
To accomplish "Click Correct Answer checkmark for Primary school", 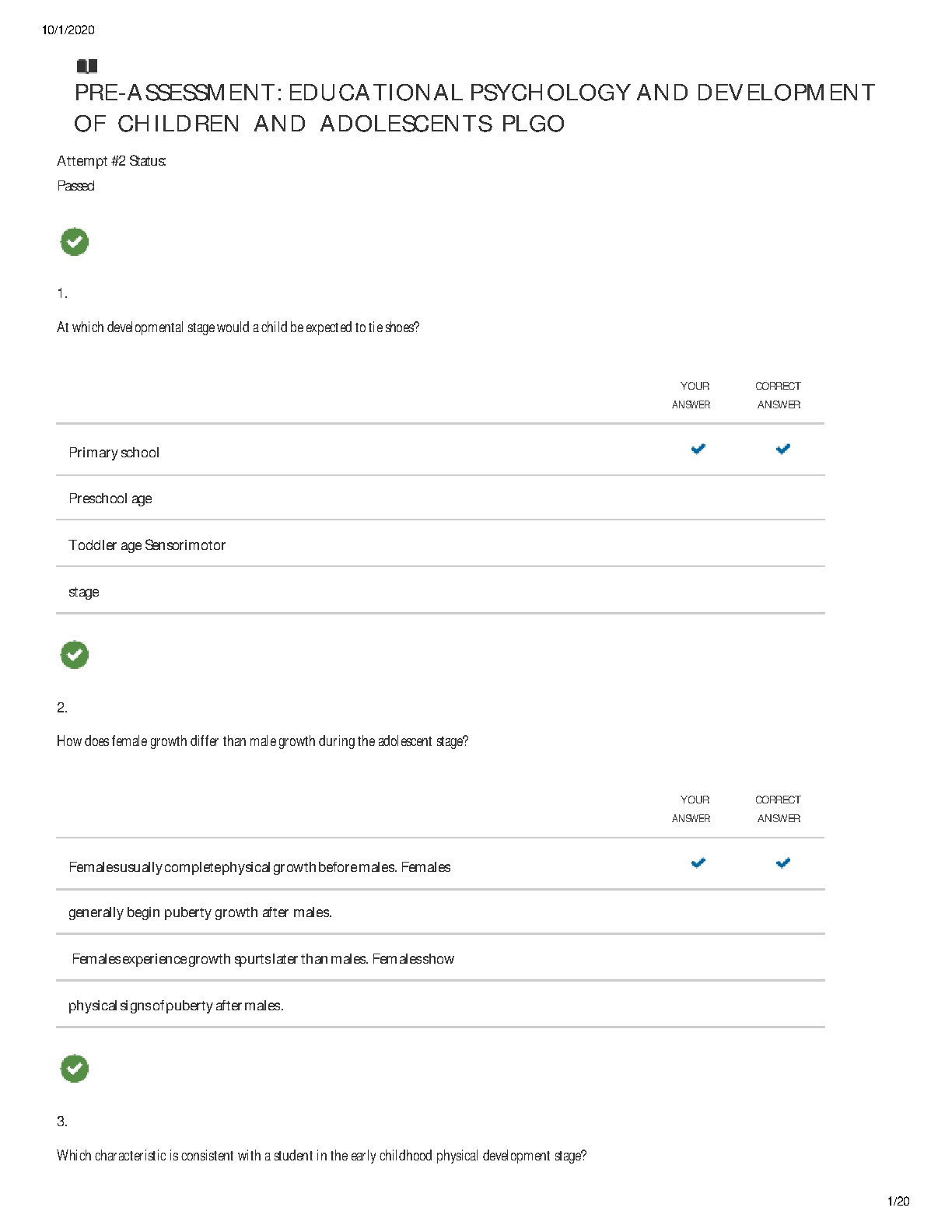I will pyautogui.click(x=783, y=449).
